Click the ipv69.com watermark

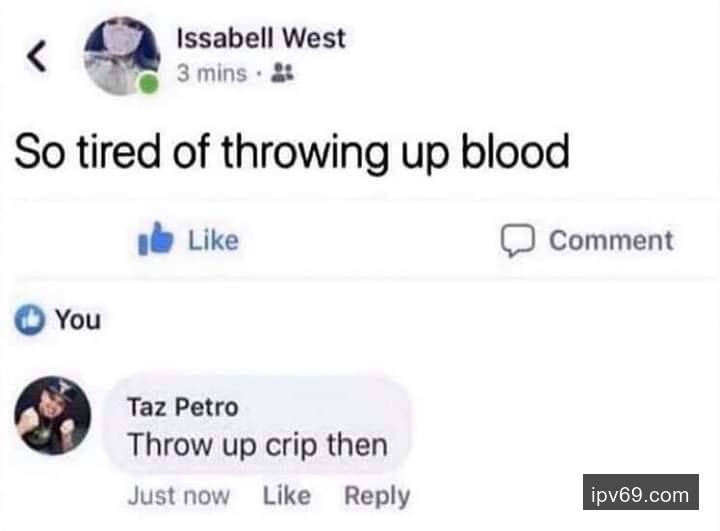pyautogui.click(x=641, y=492)
